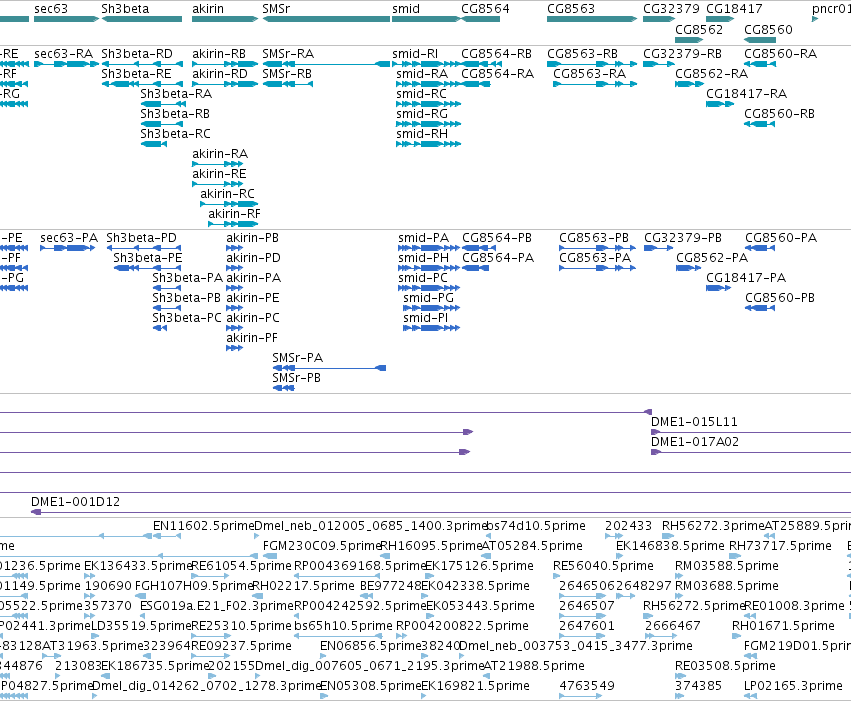Select protein Sh3beta-PE

(148, 258)
